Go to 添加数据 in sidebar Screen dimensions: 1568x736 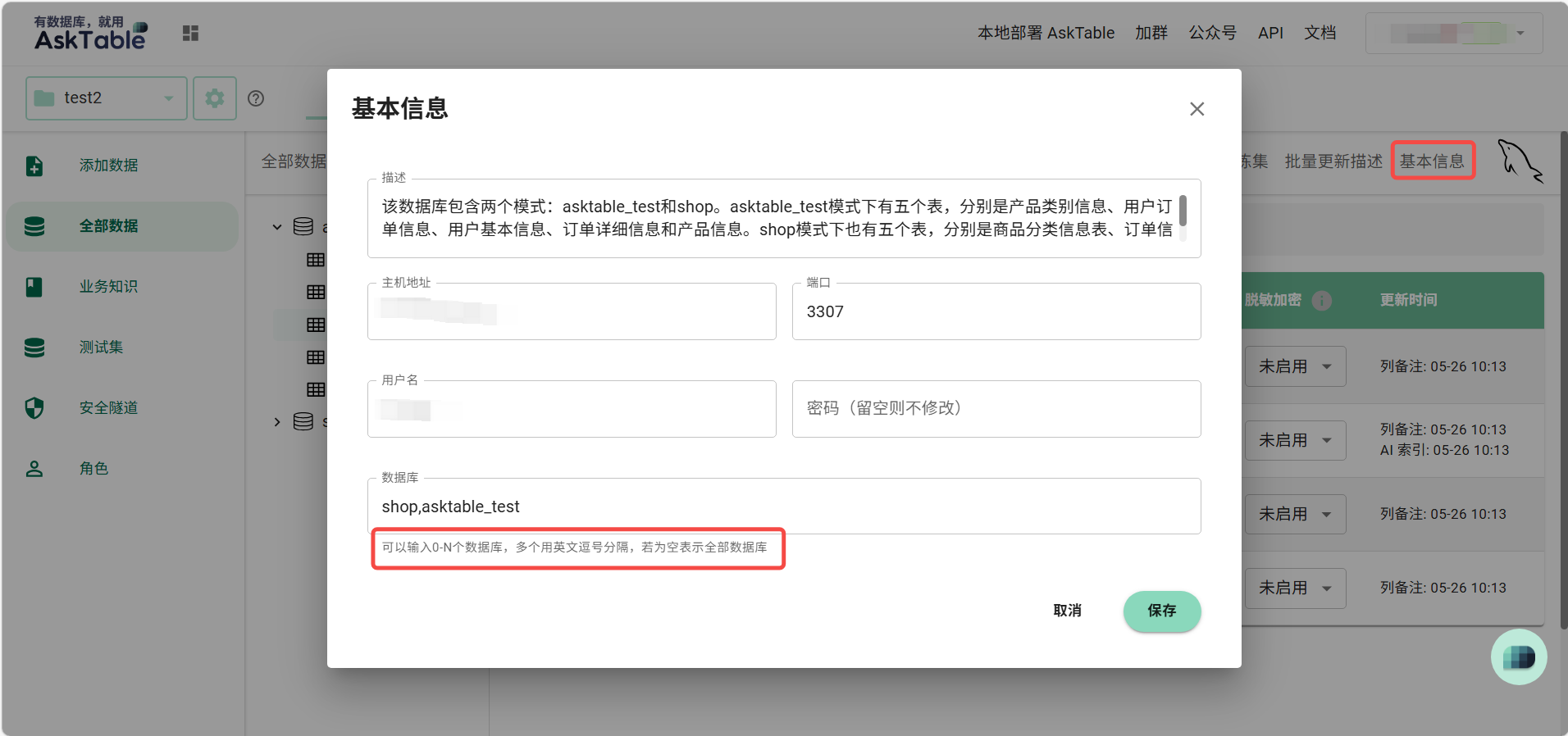point(108,166)
